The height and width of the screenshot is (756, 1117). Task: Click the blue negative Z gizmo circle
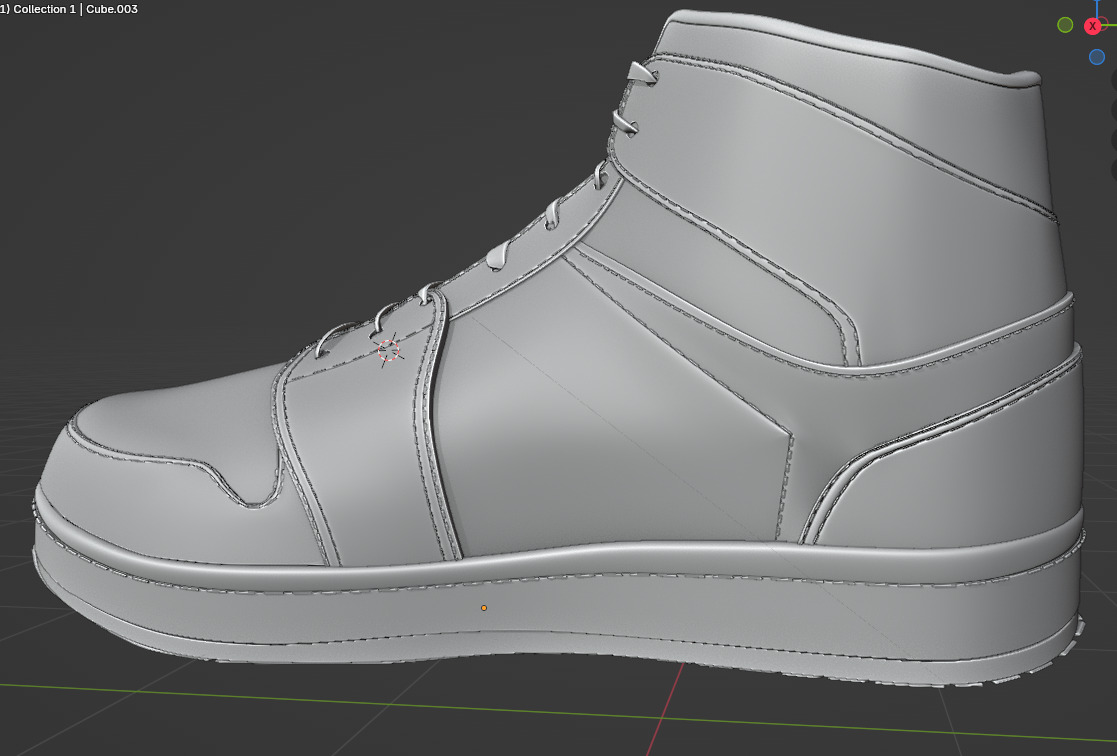click(1097, 57)
